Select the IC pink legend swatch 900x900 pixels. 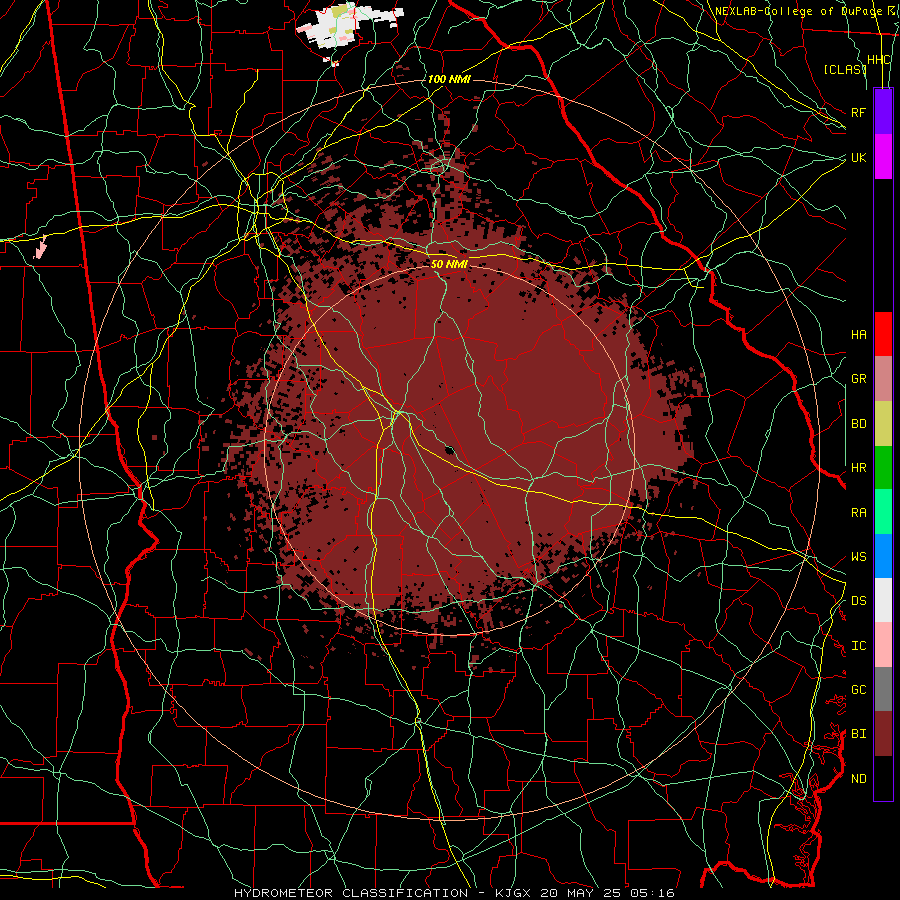pyautogui.click(x=883, y=645)
